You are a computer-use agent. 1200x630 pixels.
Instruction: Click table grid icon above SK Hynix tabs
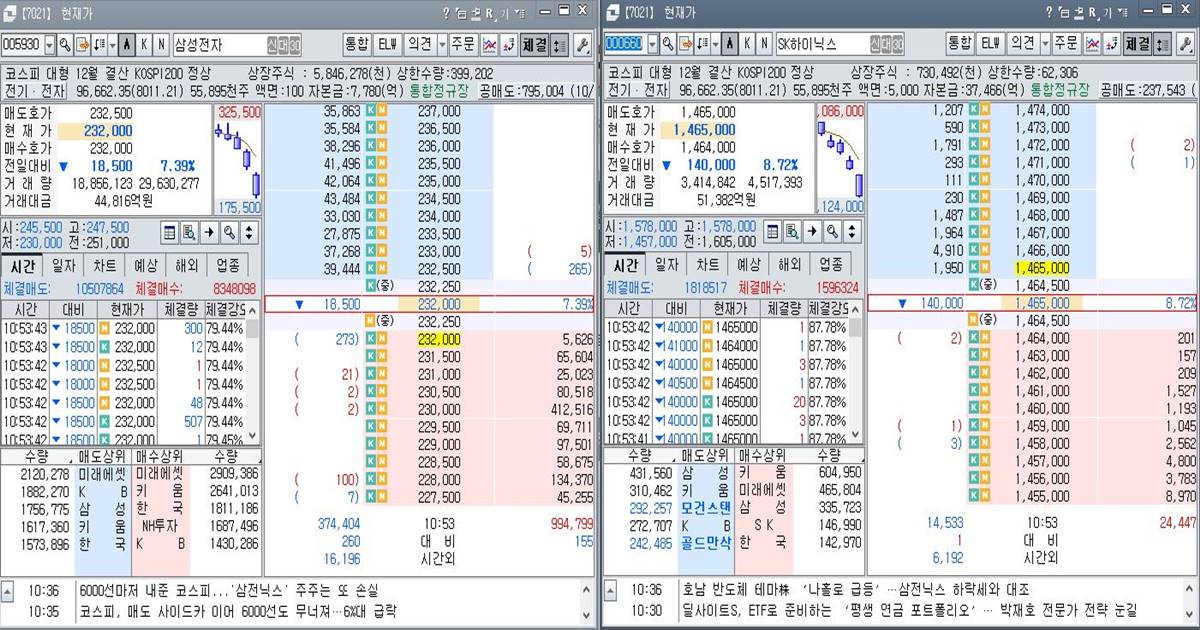[773, 232]
